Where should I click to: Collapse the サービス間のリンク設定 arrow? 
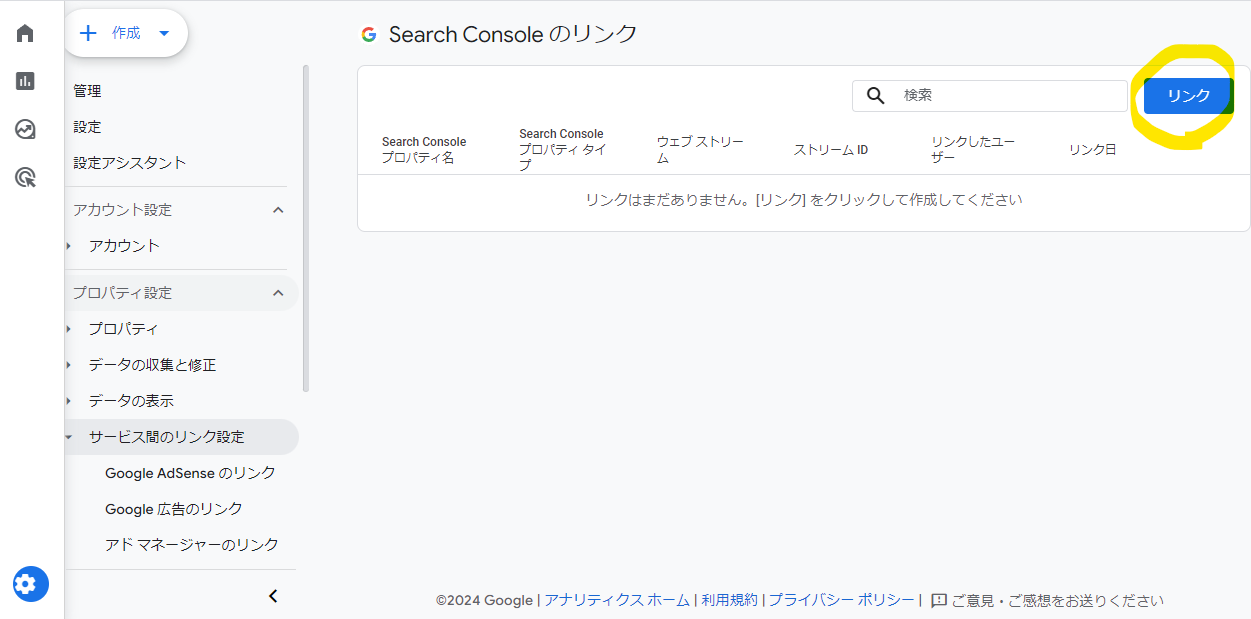click(69, 437)
